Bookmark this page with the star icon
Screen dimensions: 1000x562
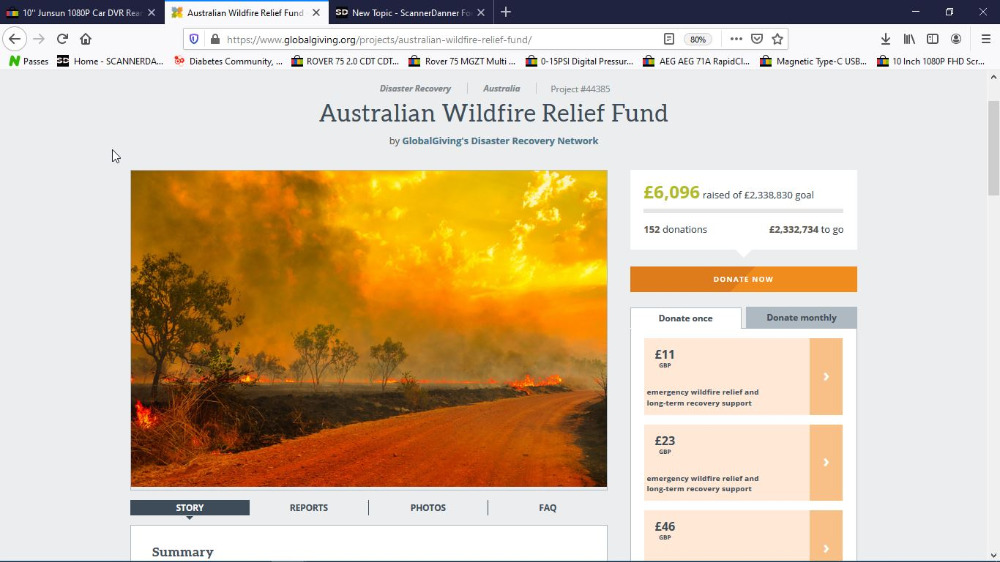coord(777,39)
